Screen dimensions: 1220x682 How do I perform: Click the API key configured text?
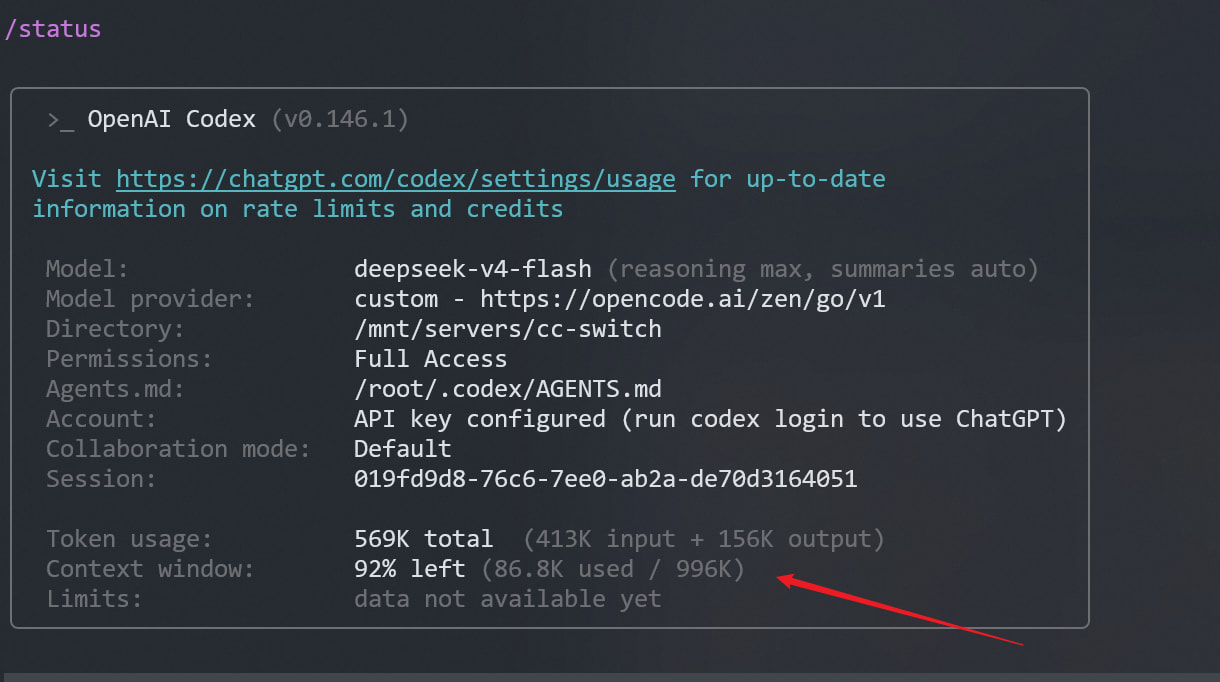[x=480, y=419]
